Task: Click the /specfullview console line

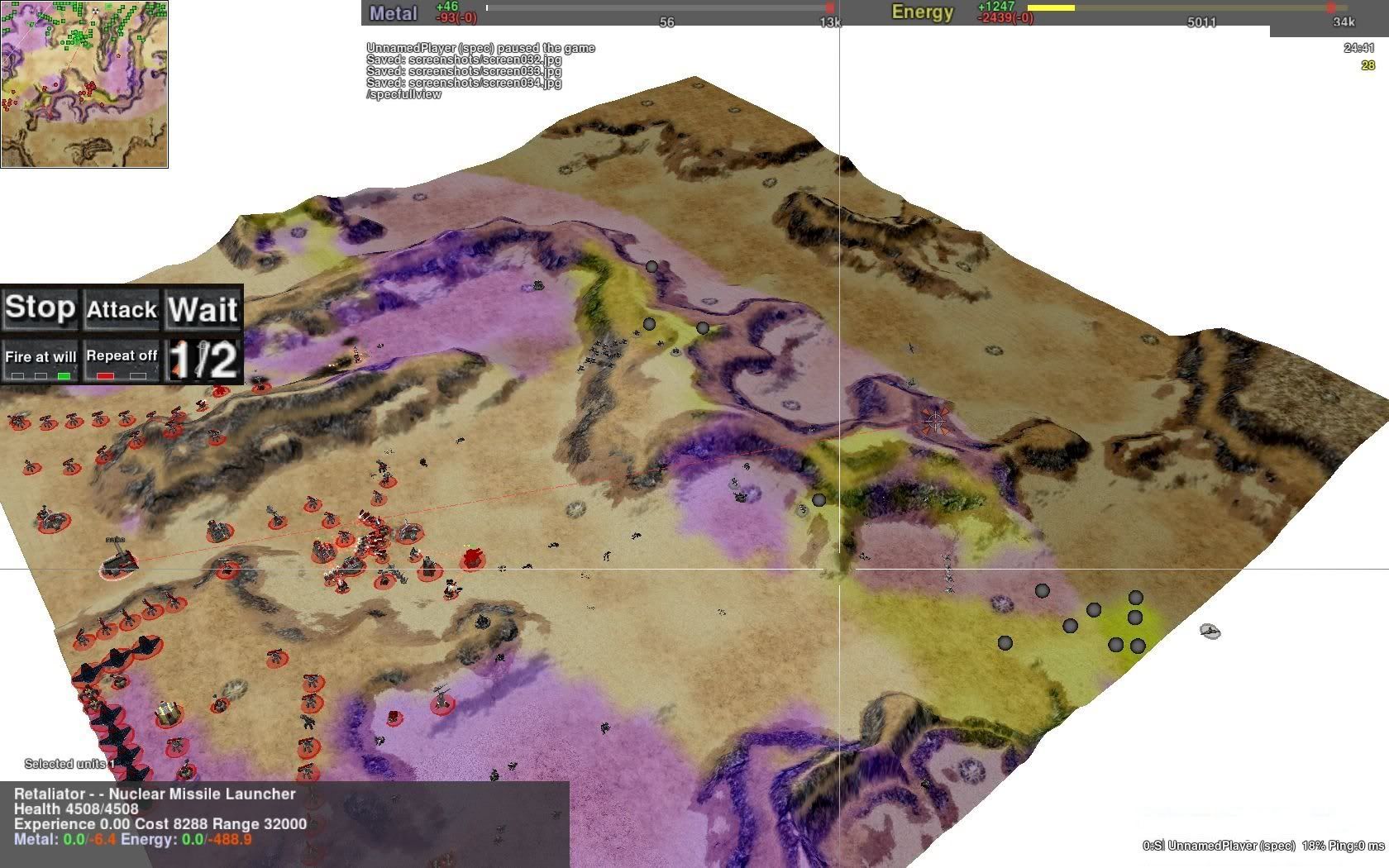Action: click(403, 94)
